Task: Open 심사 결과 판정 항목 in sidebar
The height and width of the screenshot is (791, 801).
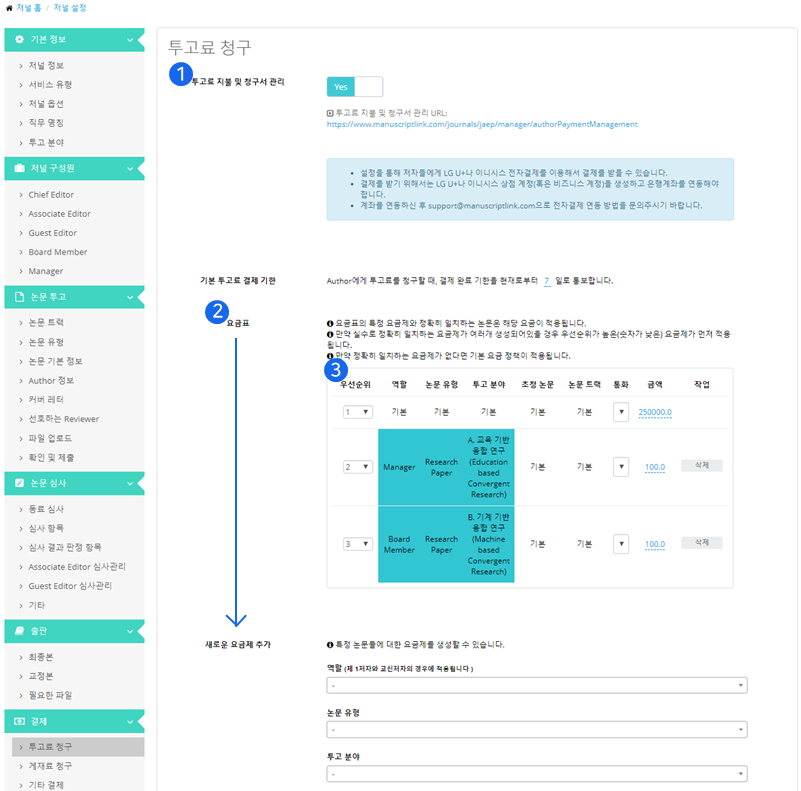Action: 65,547
